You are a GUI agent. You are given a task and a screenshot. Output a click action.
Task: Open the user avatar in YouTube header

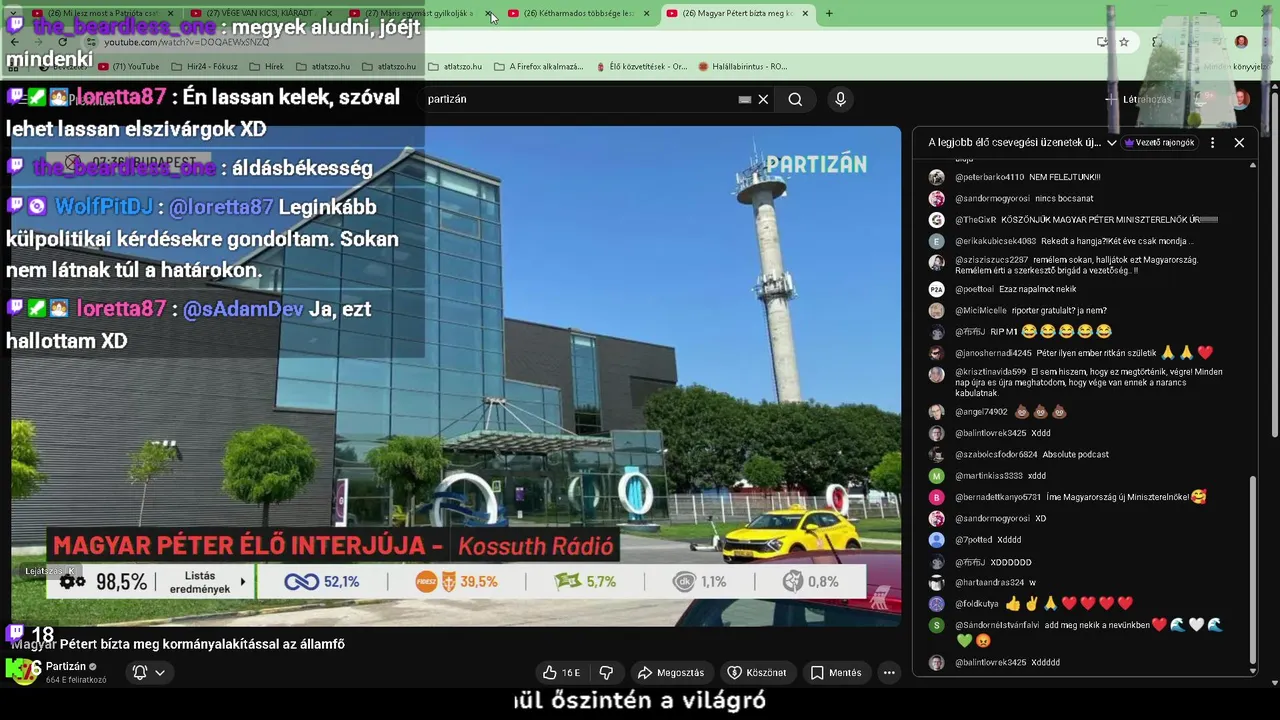click(1241, 99)
